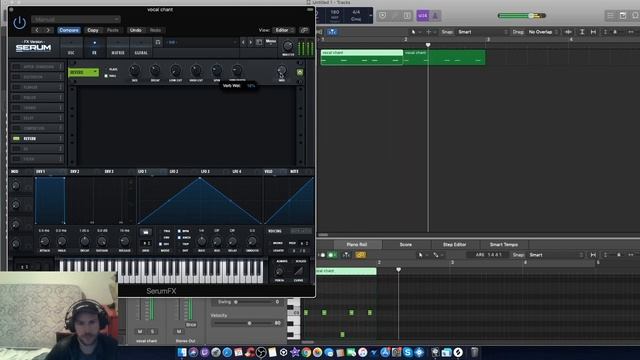Screen dimensions: 640x360
Task: Open the Snap Smart dropdown in tracks area
Action: click(x=482, y=32)
